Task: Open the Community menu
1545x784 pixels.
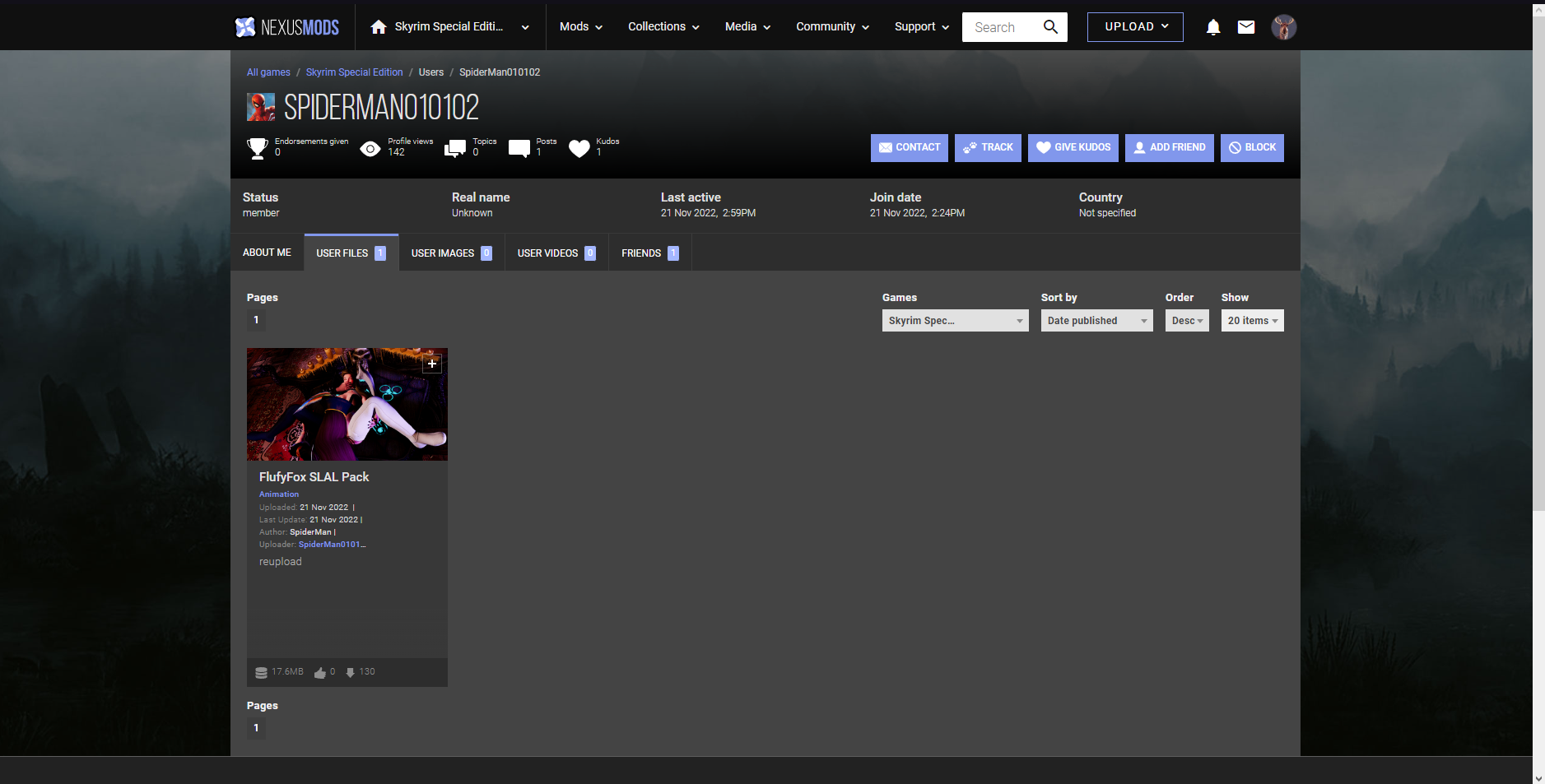Action: [832, 27]
